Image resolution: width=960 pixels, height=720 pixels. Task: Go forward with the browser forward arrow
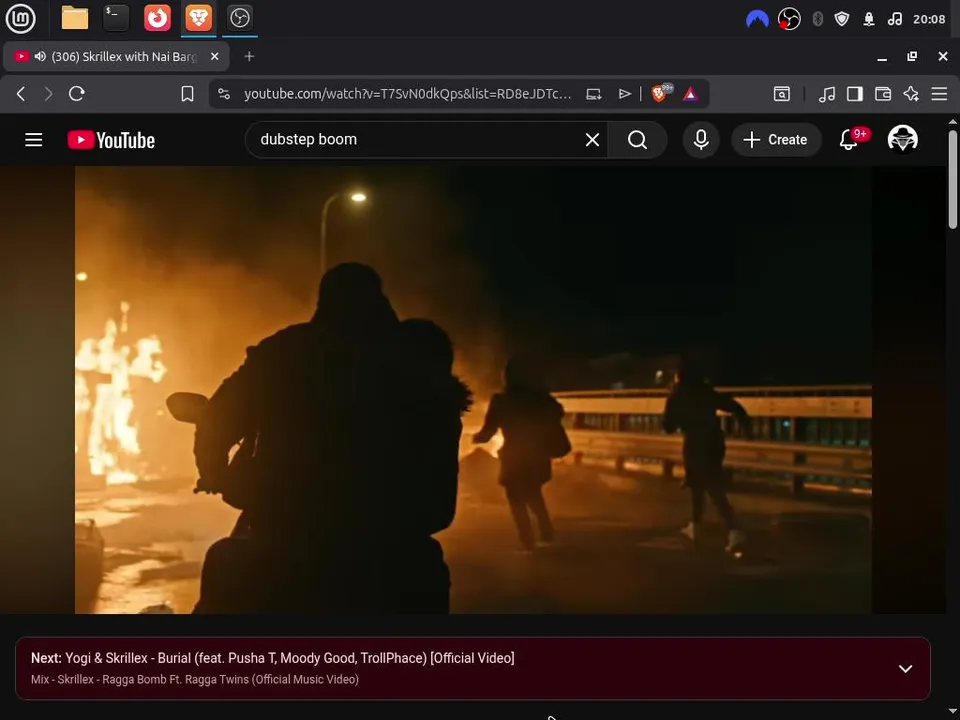[48, 94]
